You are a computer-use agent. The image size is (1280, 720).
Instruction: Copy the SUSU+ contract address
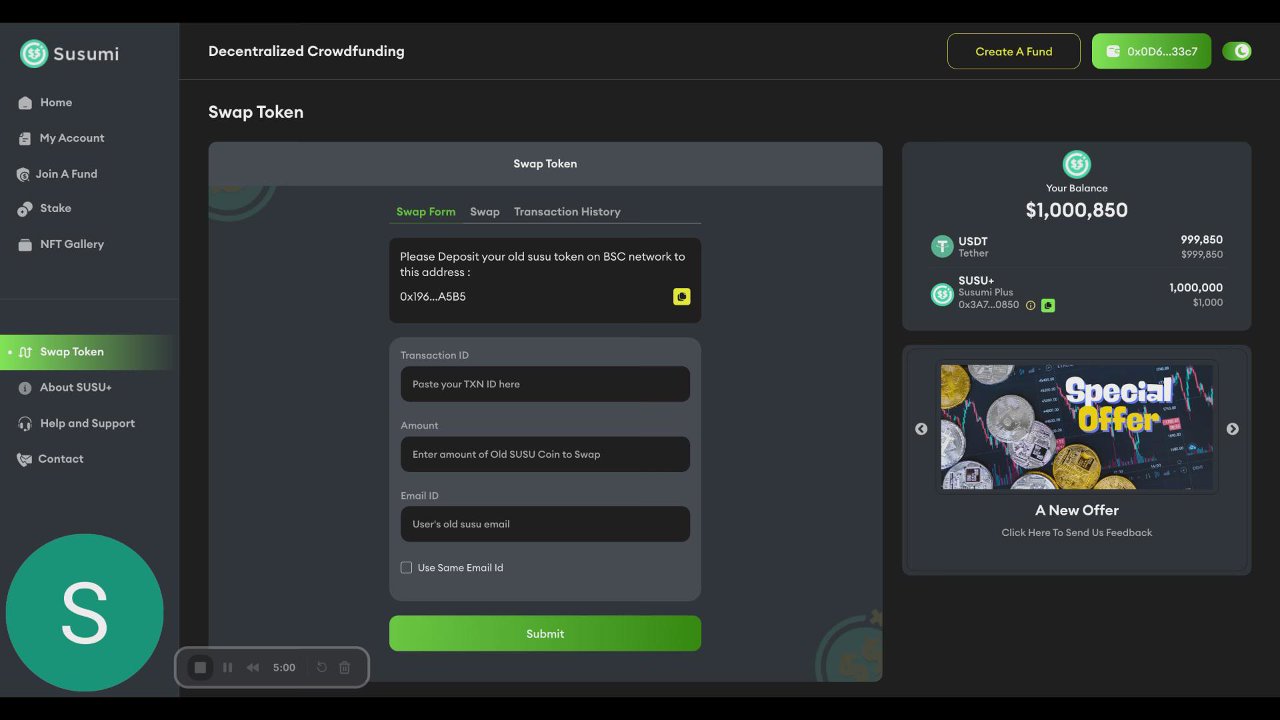point(1048,305)
